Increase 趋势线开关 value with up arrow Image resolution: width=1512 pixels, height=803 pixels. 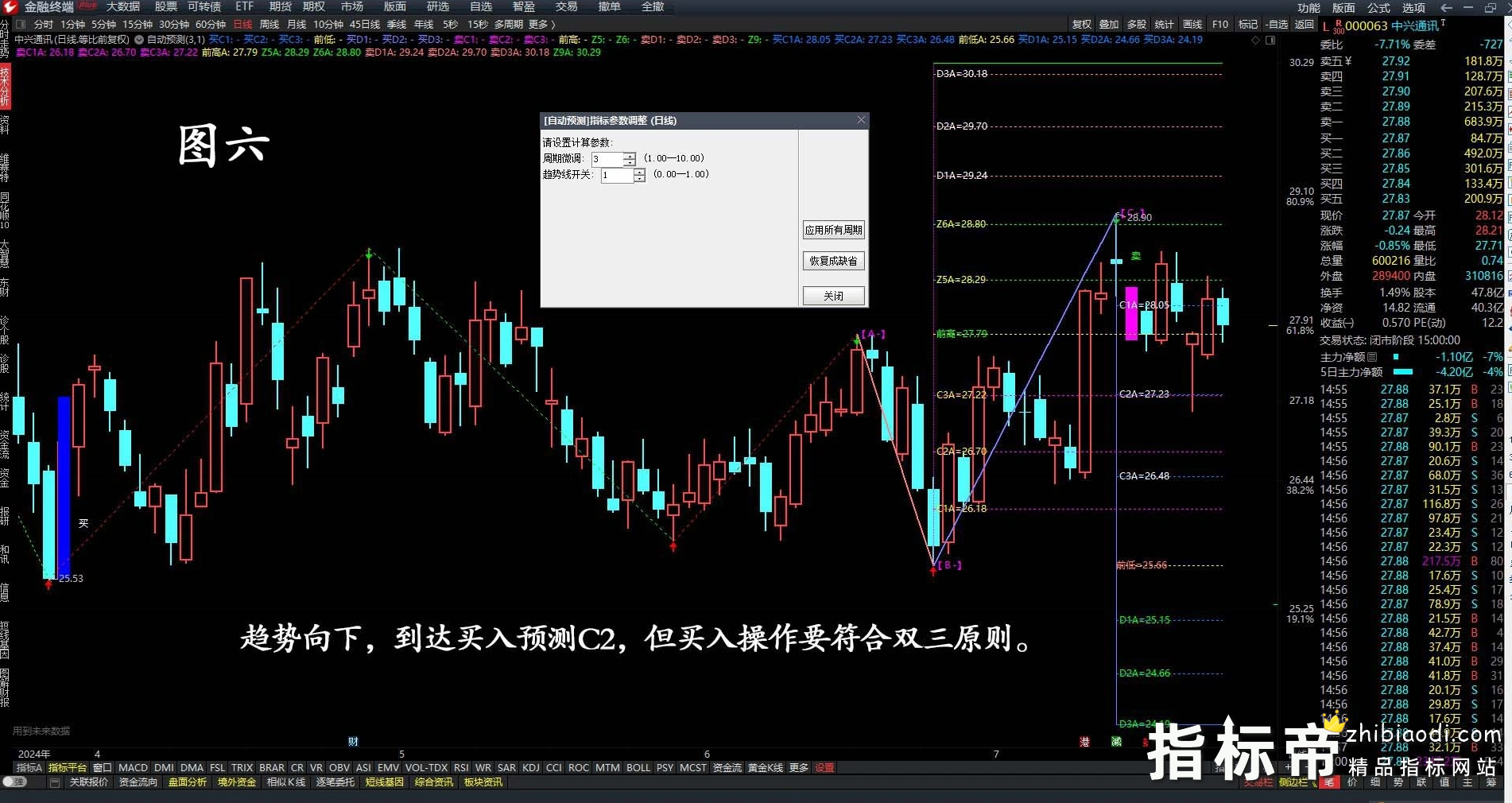(x=639, y=171)
